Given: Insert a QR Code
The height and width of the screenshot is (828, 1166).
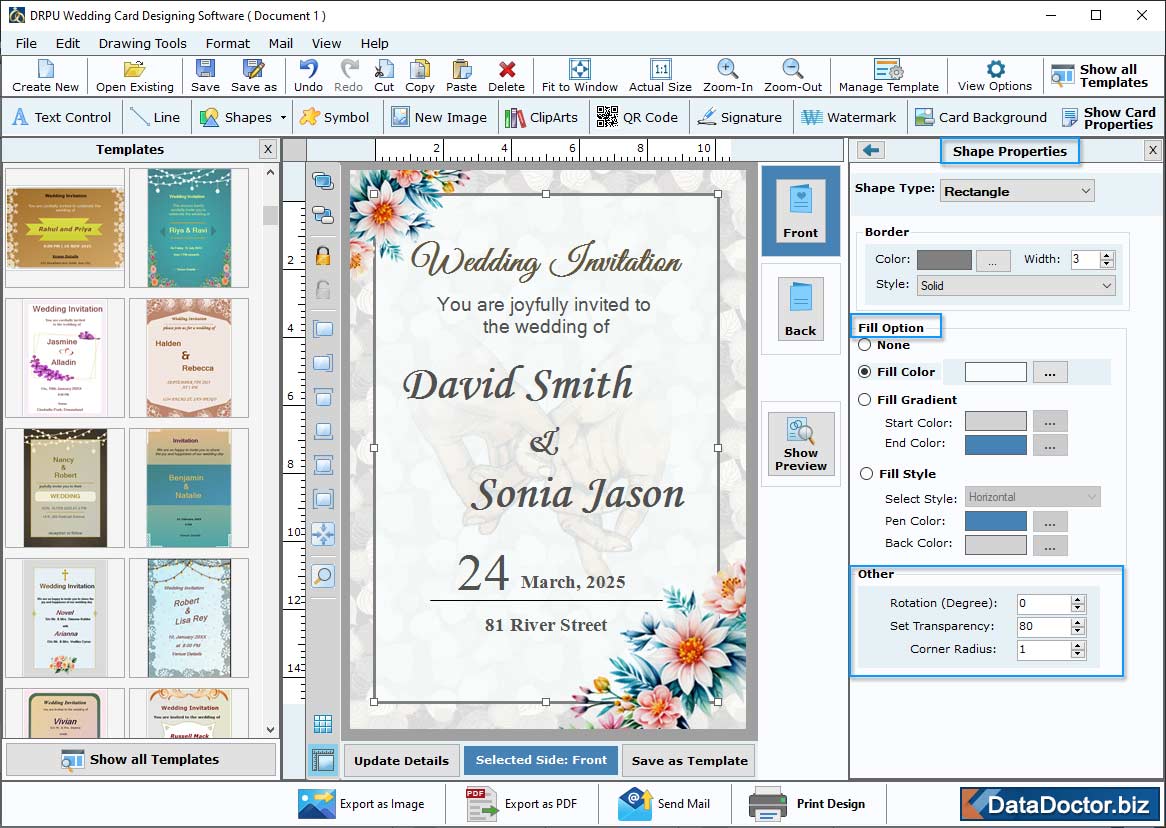Looking at the screenshot, I should [x=637, y=117].
